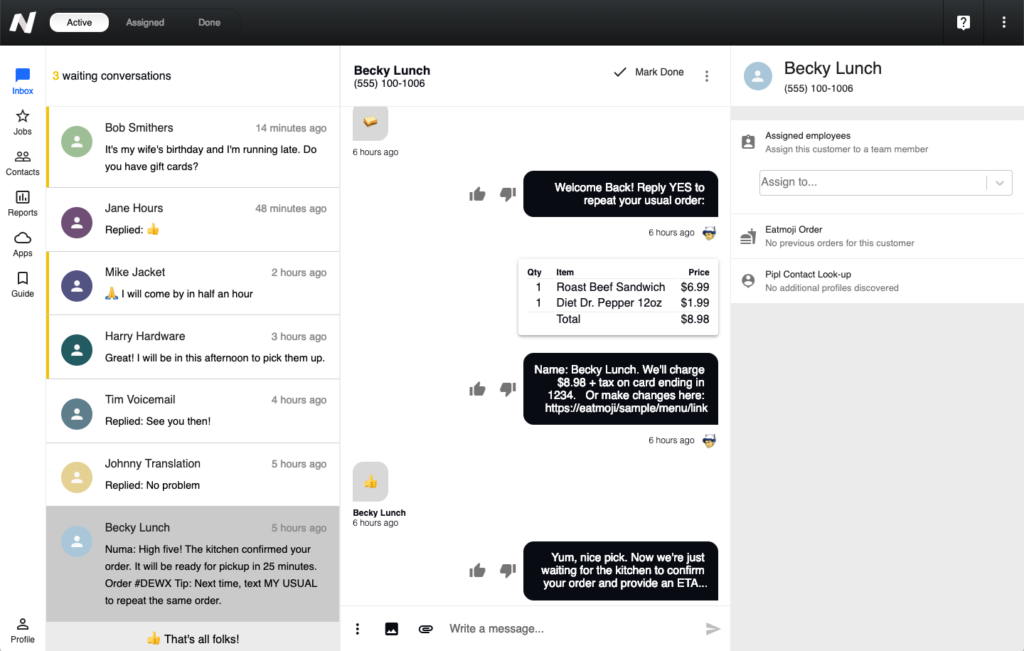This screenshot has width=1024, height=651.
Task: Thumbs down the 'Yum, nice pick' reply
Action: (x=507, y=570)
